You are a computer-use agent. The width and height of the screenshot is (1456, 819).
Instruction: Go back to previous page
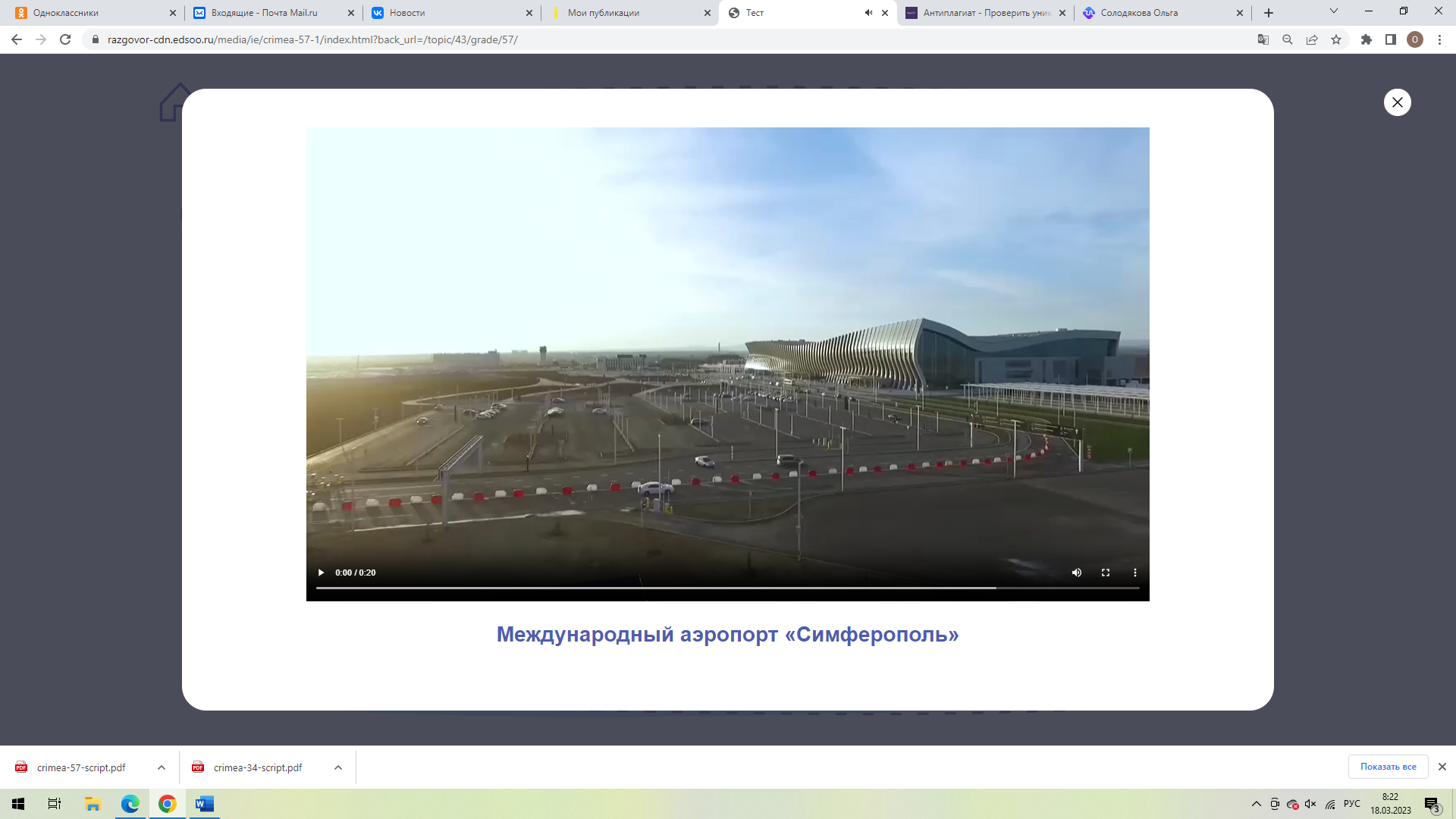[17, 39]
